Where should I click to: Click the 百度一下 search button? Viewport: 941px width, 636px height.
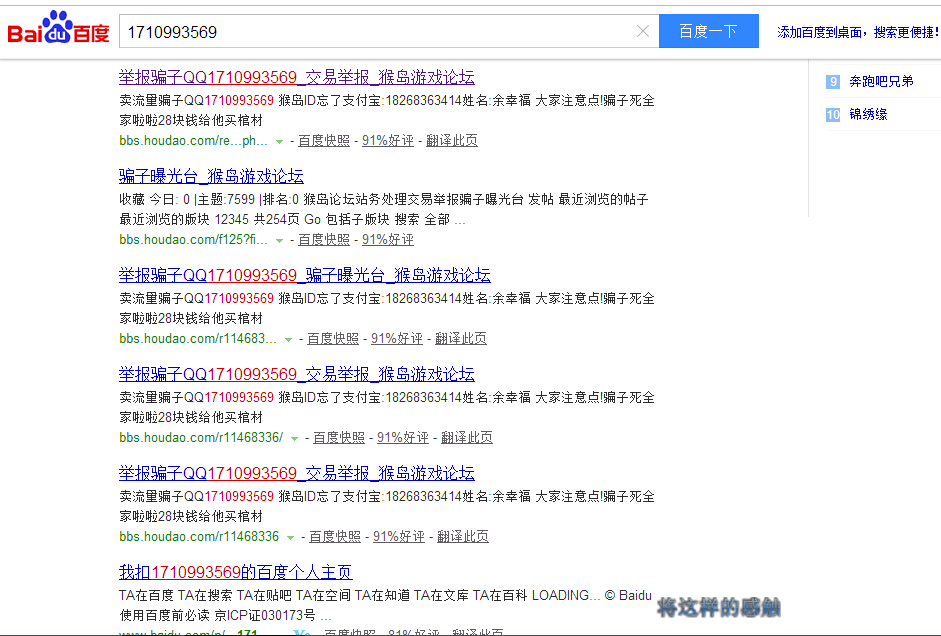709,31
